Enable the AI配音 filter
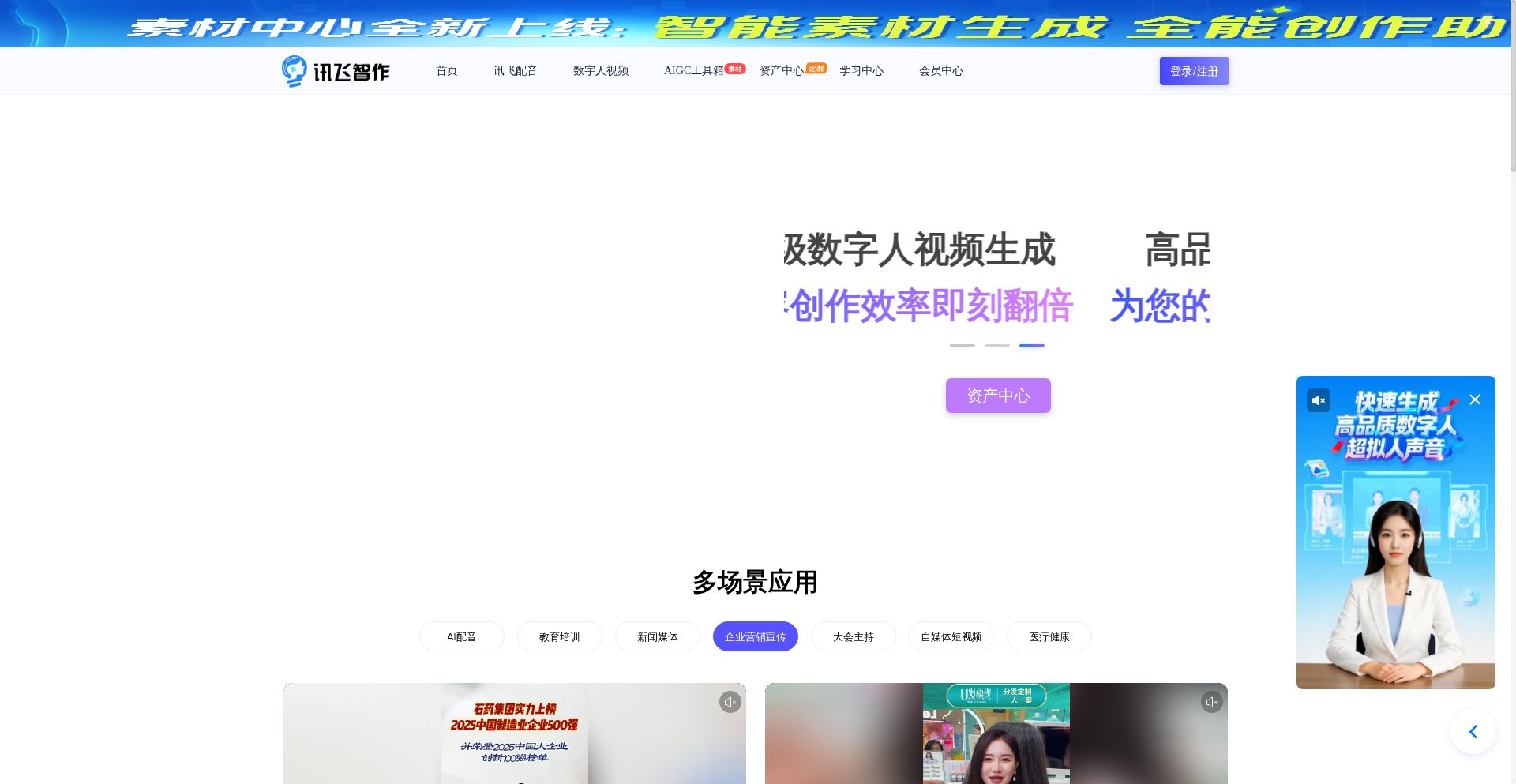This screenshot has width=1516, height=784. pyautogui.click(x=461, y=636)
